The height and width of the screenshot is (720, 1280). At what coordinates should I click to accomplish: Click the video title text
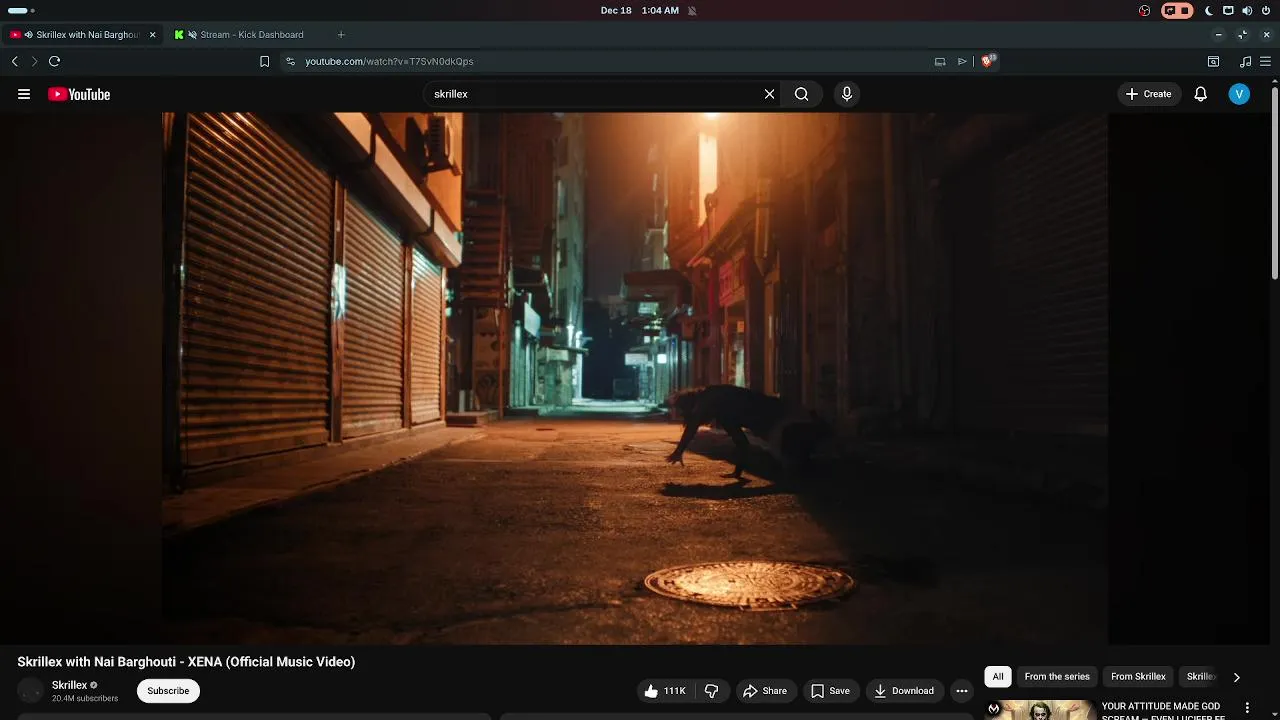click(x=186, y=662)
